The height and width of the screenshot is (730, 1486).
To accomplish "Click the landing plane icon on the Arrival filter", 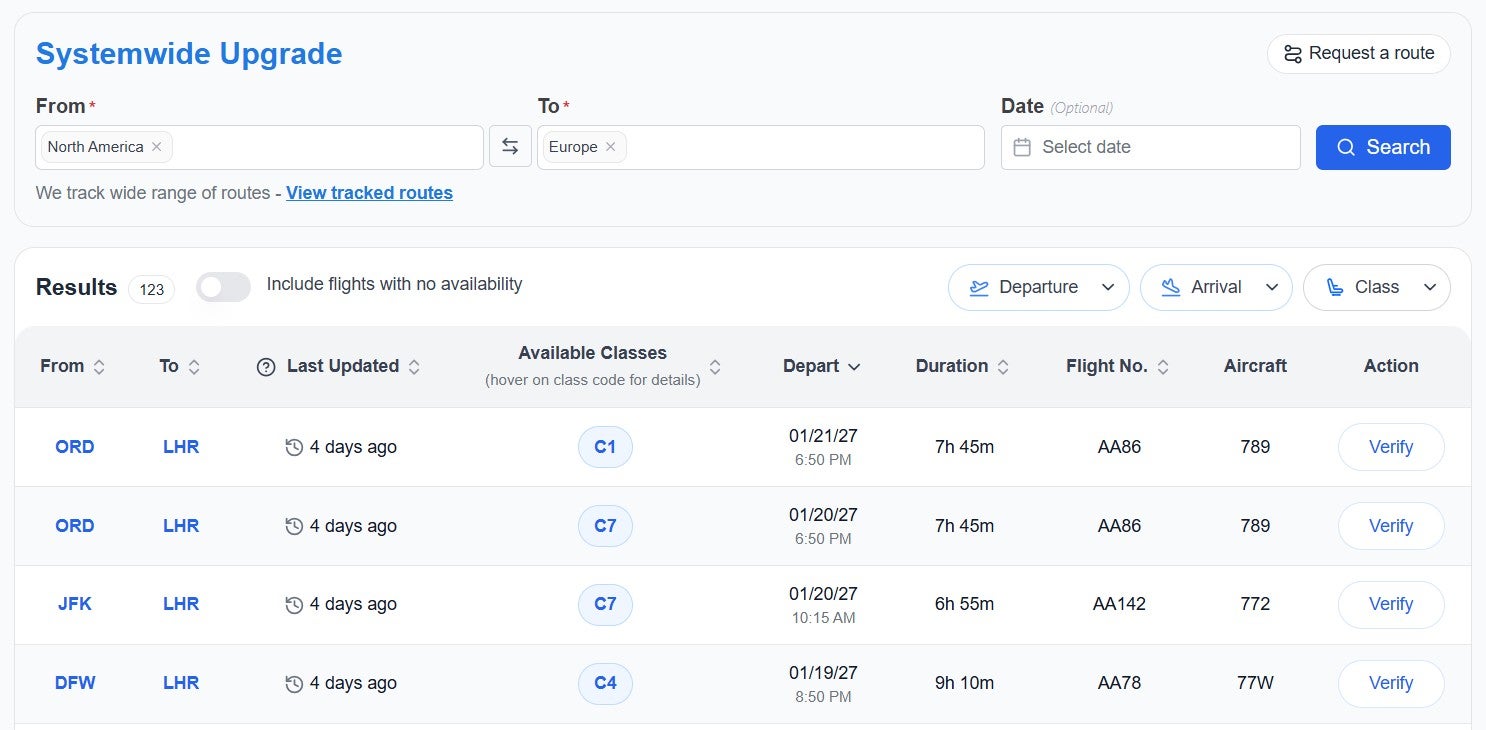I will (1169, 287).
